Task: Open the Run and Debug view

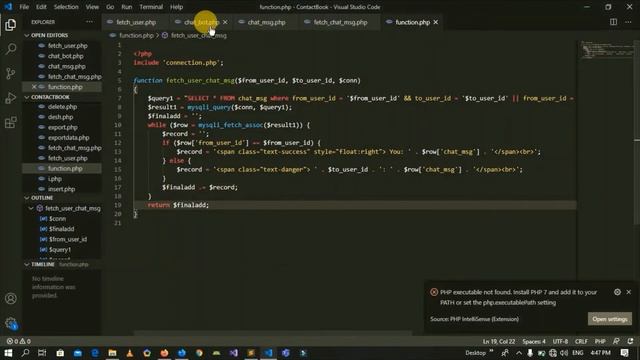Action: [x=11, y=98]
